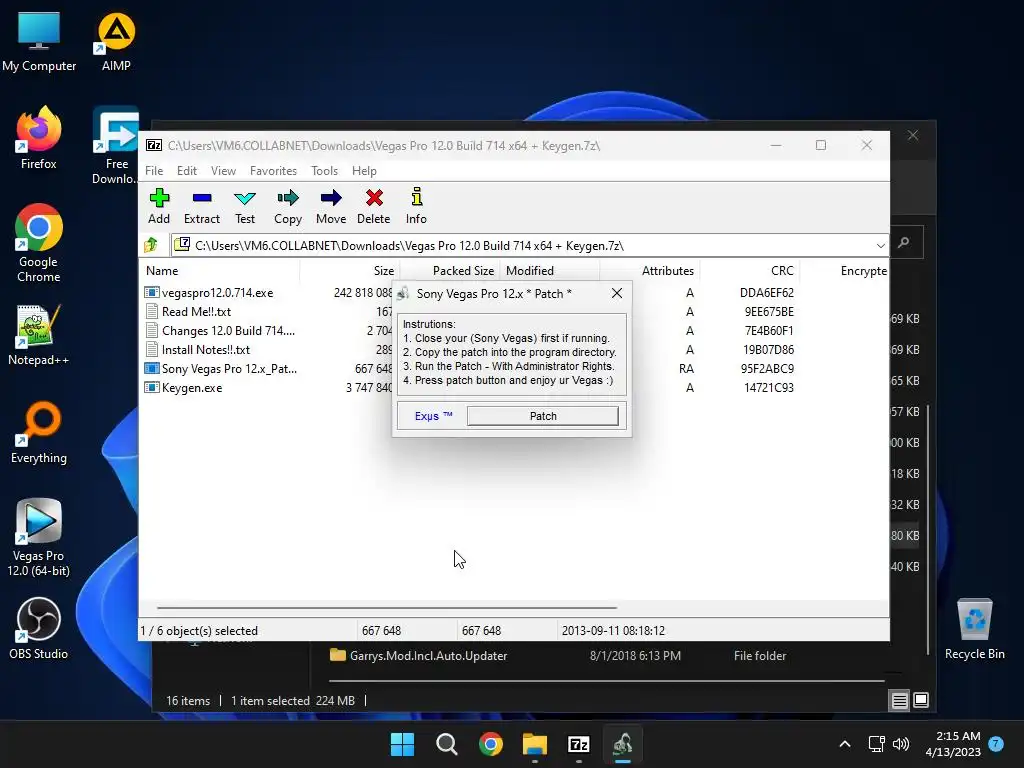Click the taskbar Search icon
This screenshot has width=1024, height=768.
[x=447, y=744]
